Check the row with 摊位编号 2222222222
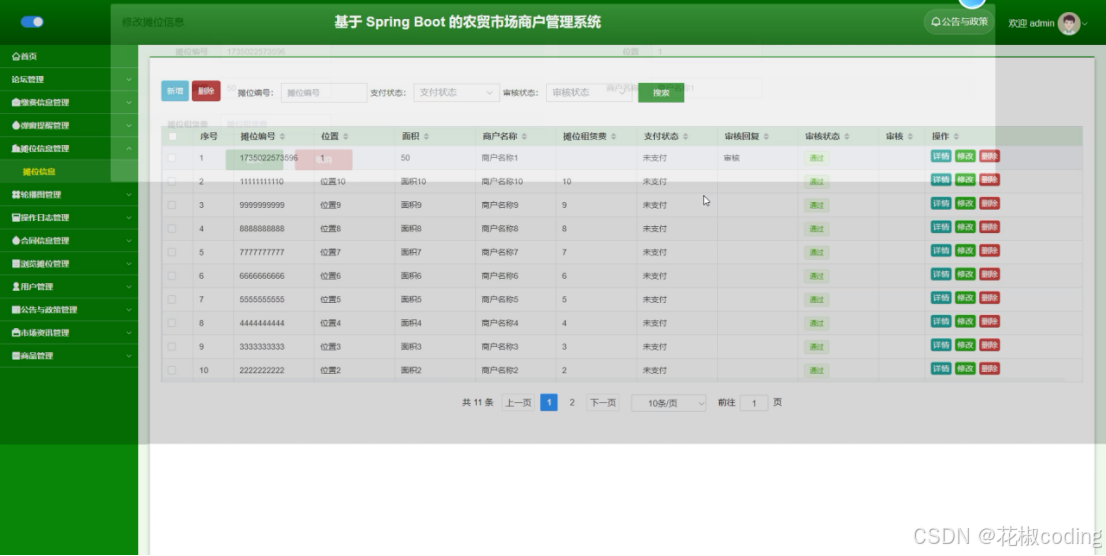The image size is (1106, 556). coord(172,370)
